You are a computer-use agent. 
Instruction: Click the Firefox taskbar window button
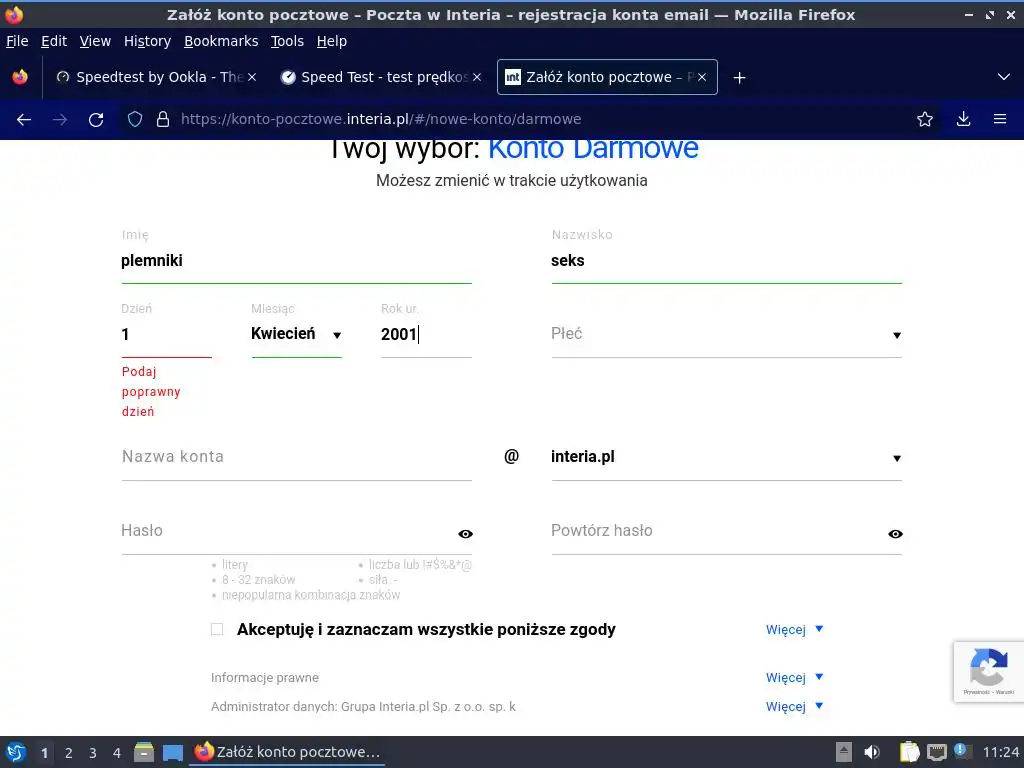287,752
